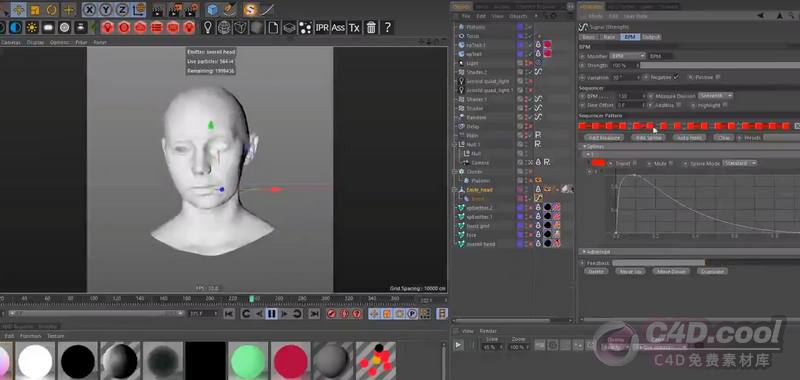Click the Arnold wireframe globe icon
Screen dimensions: 800x380
[x=223, y=28]
